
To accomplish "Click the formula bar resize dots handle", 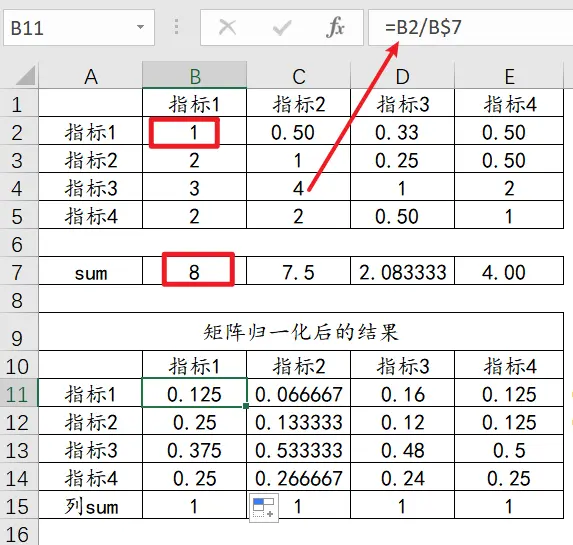I will click(177, 27).
